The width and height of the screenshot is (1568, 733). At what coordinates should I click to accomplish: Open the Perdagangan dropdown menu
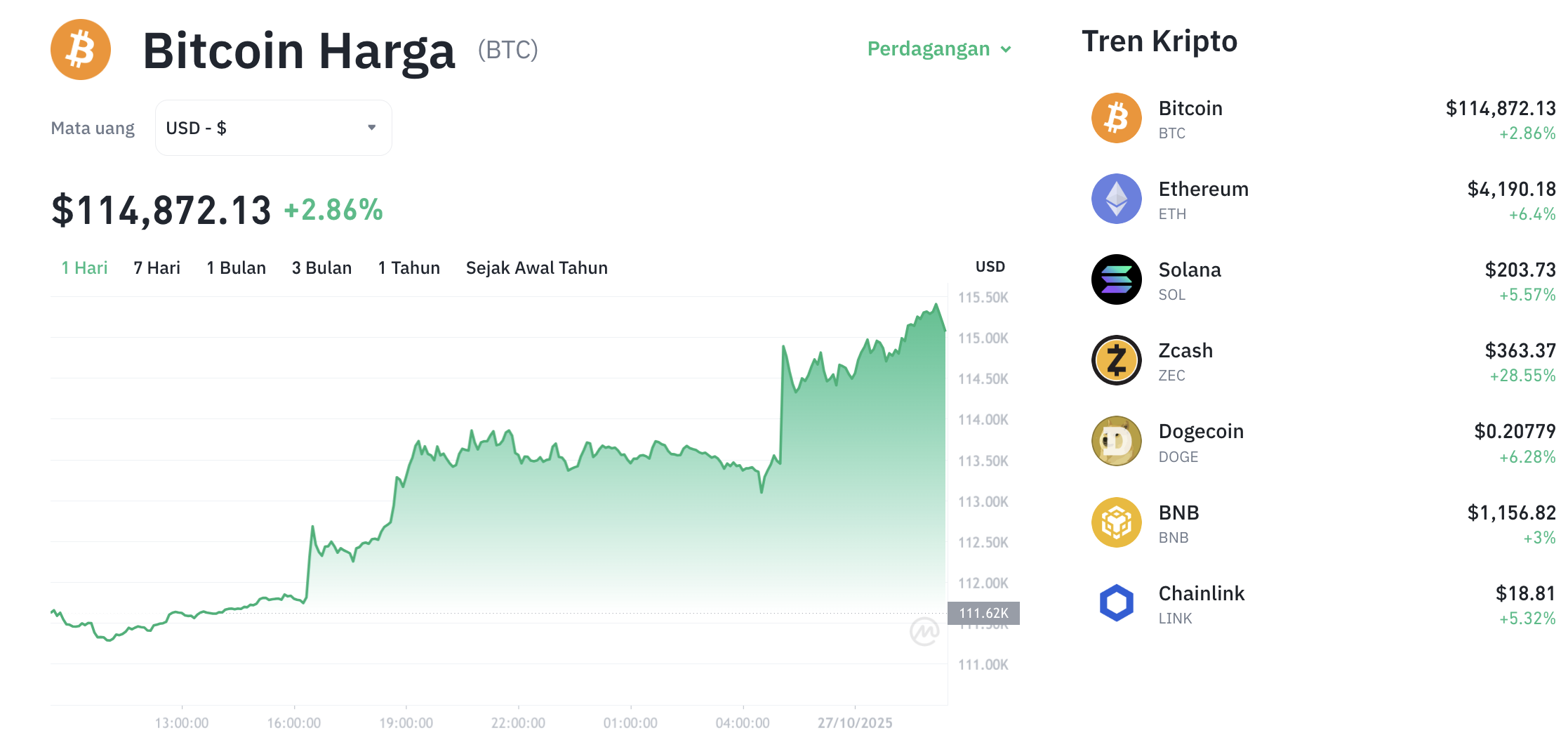938,49
